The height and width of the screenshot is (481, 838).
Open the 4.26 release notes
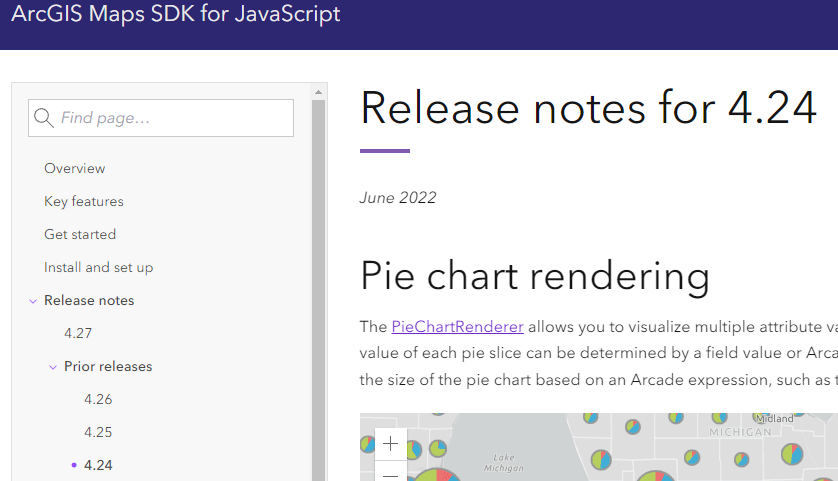tap(98, 399)
